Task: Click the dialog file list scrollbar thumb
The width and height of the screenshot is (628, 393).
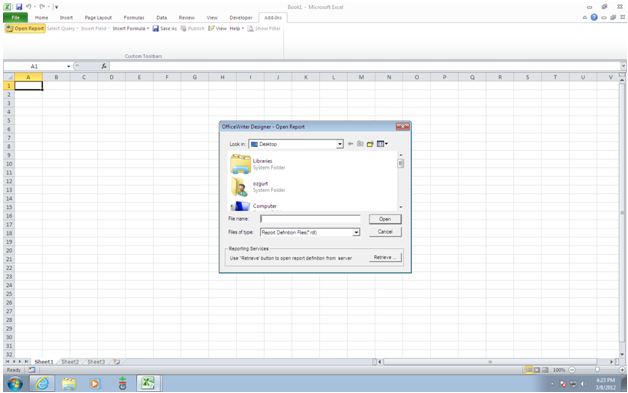Action: point(401,163)
